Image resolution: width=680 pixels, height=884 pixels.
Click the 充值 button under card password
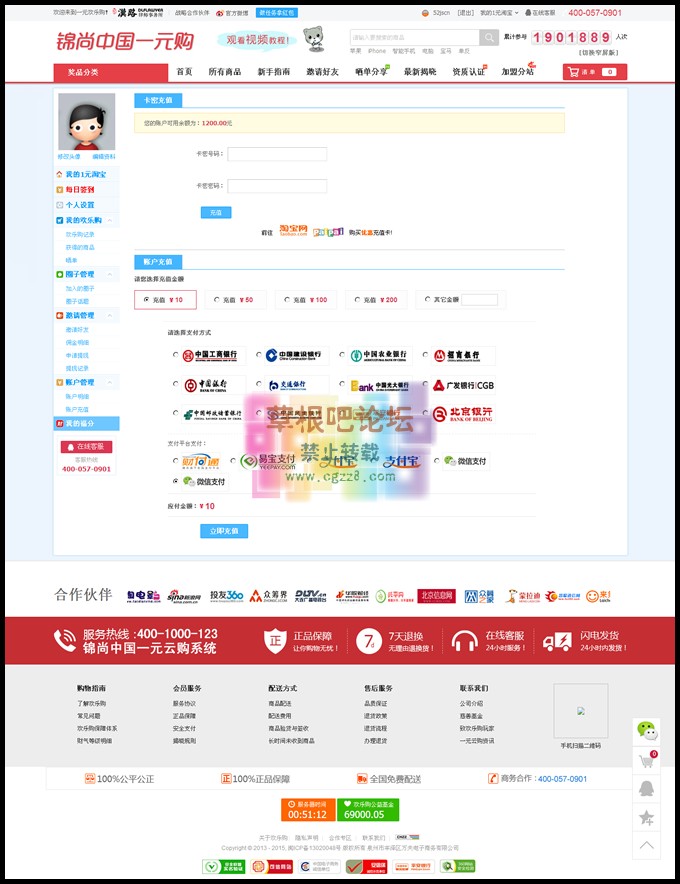click(216, 213)
